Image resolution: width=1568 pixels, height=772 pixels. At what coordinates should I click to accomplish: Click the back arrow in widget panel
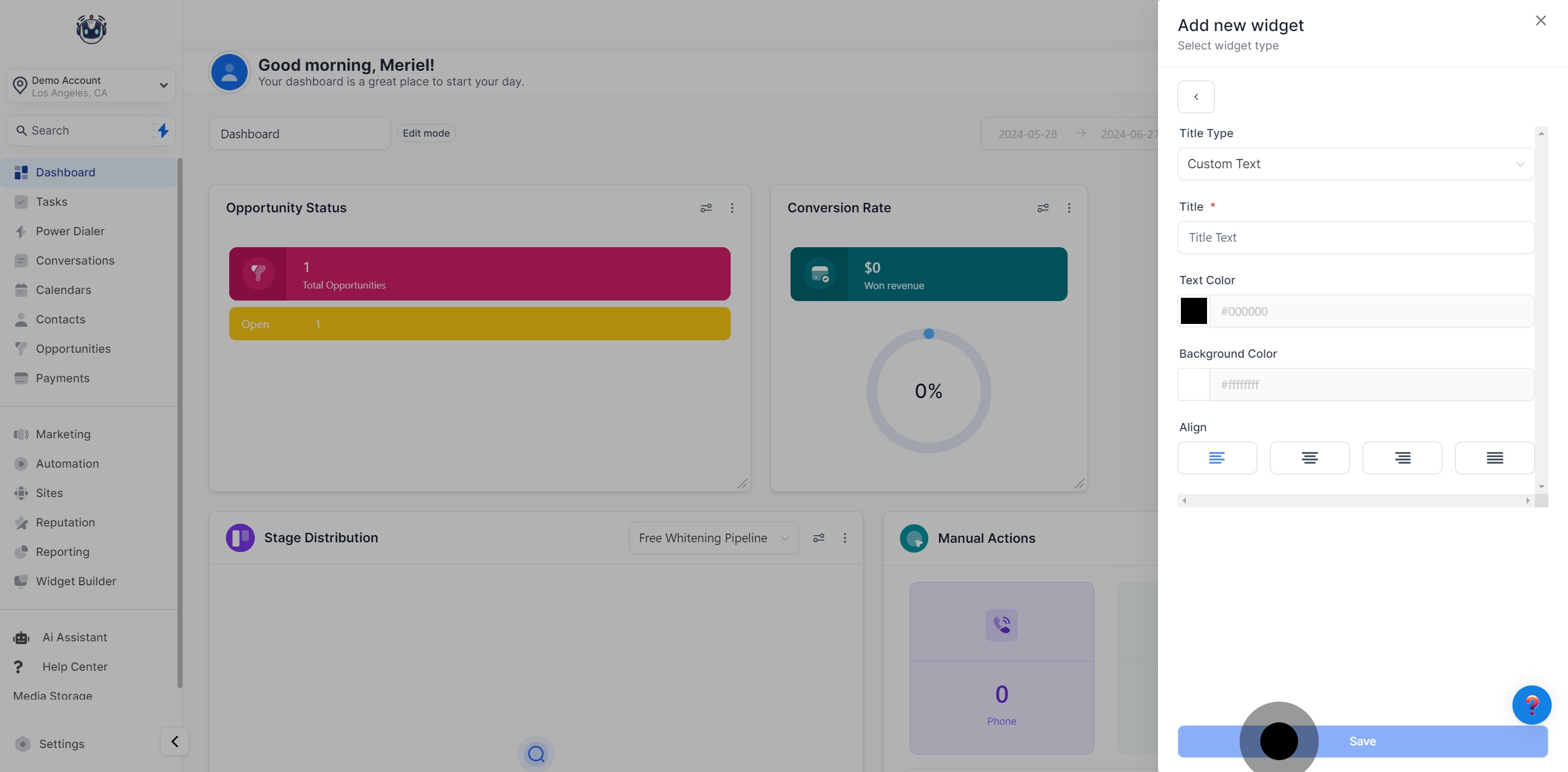[x=1196, y=97]
